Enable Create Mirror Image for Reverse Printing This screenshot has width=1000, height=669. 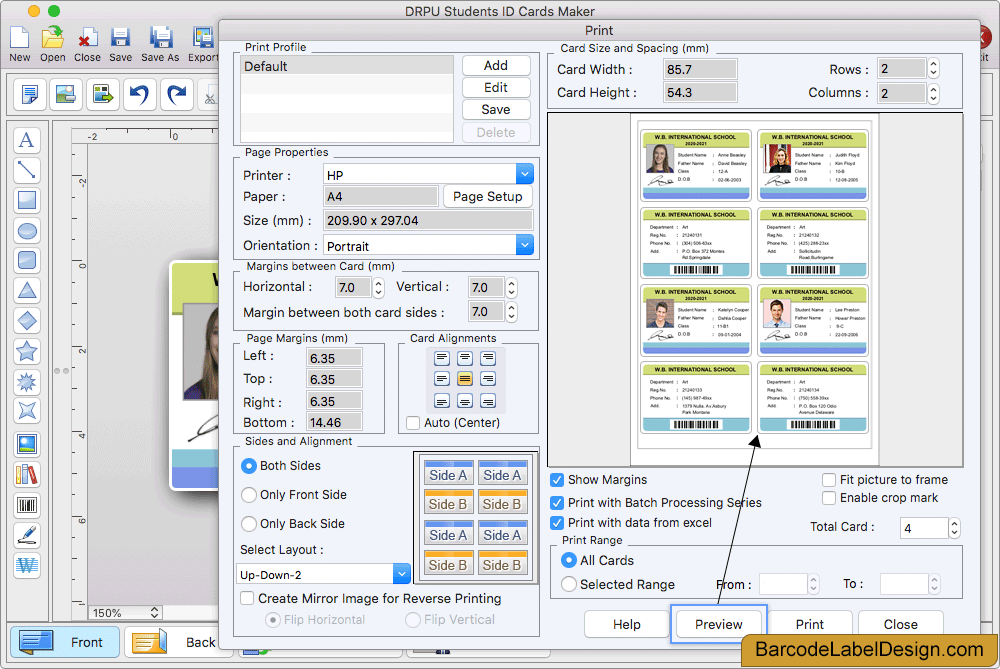pos(247,598)
